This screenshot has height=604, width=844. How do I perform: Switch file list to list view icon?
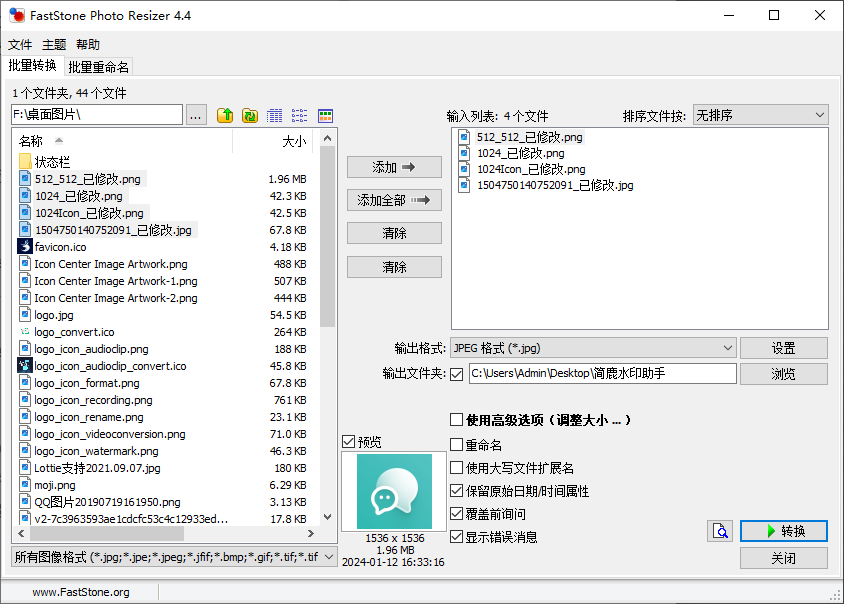click(x=300, y=116)
